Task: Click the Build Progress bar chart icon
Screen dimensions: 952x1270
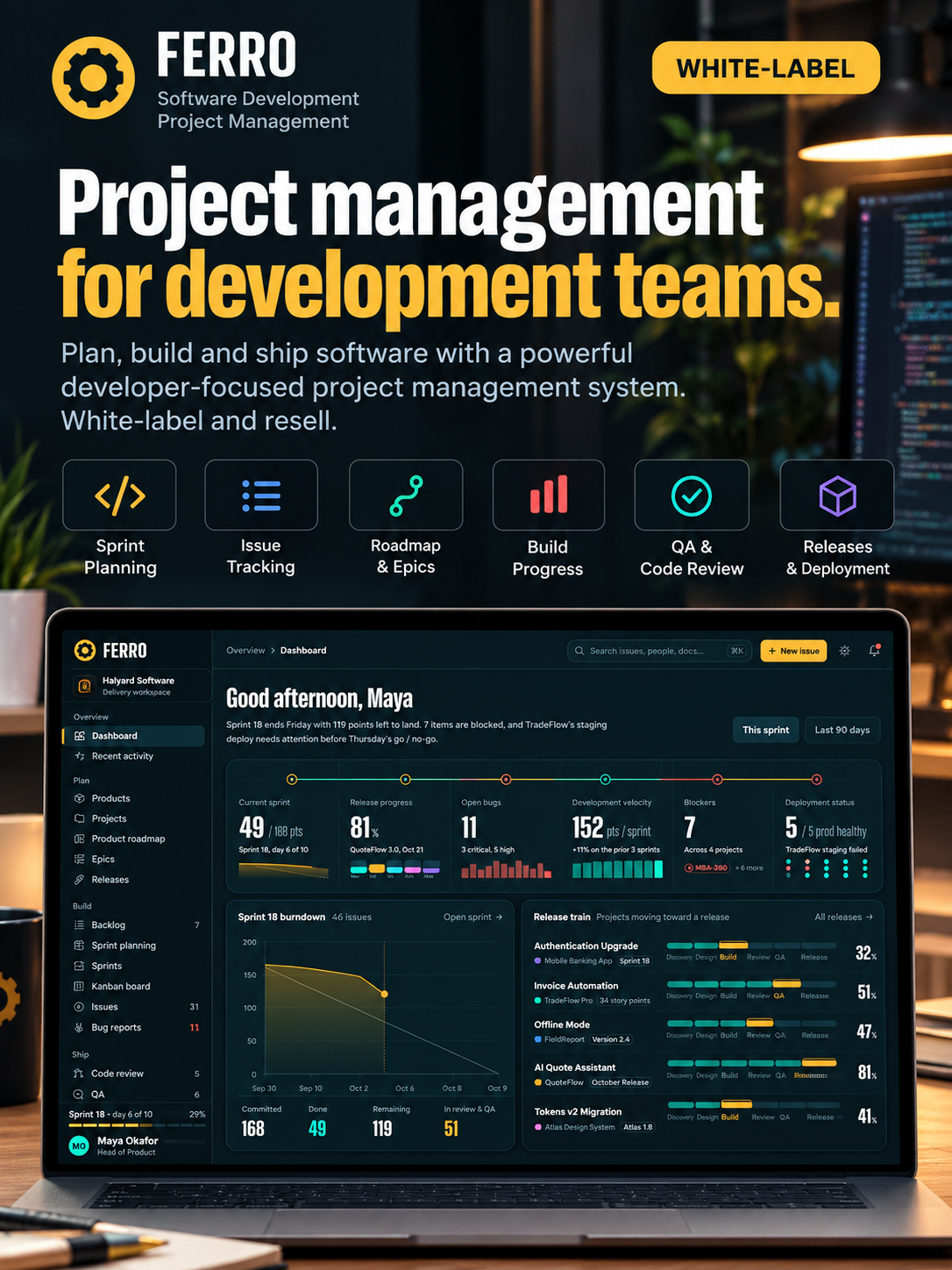Action: pos(549,495)
